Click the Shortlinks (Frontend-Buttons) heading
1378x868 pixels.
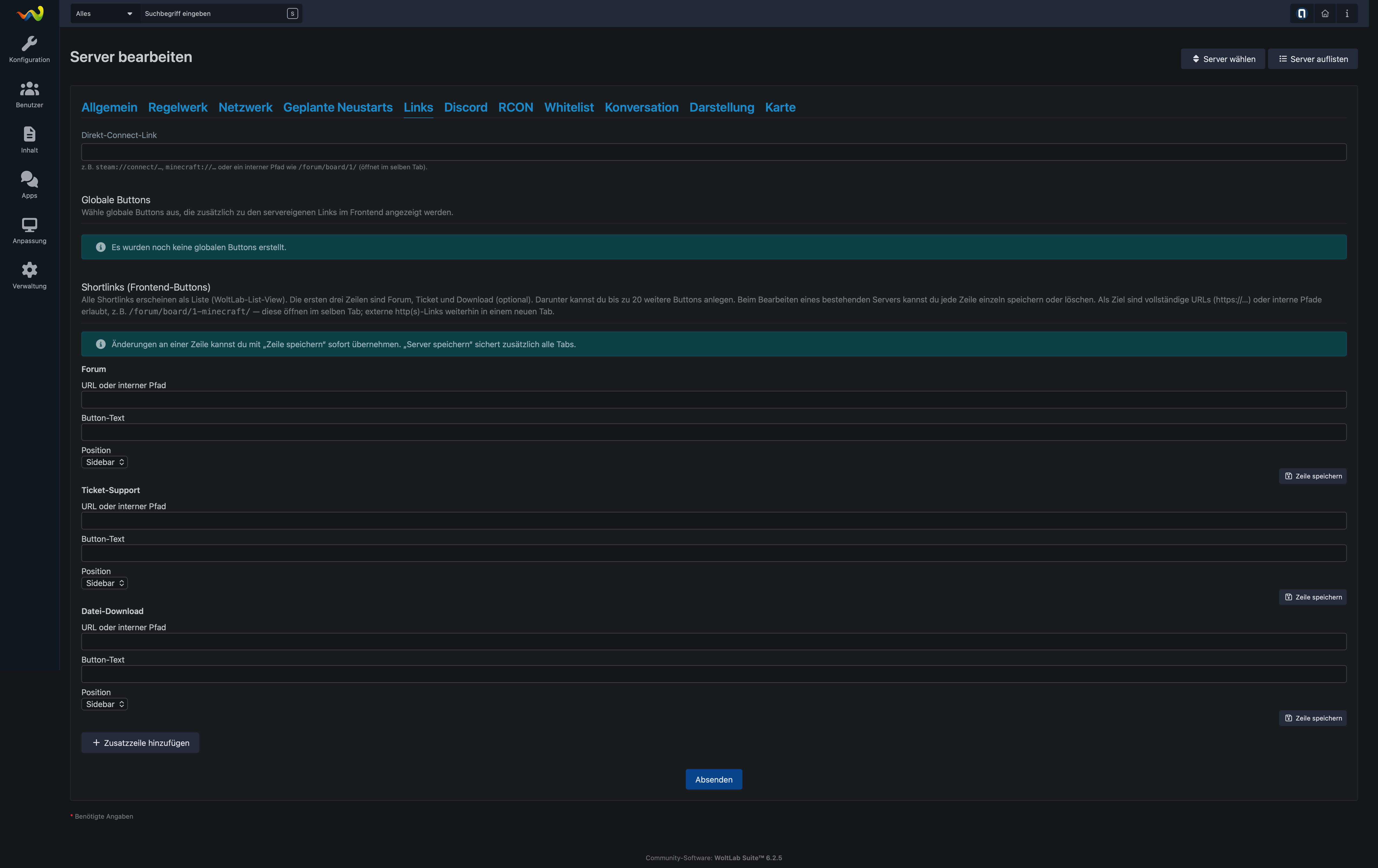point(146,287)
